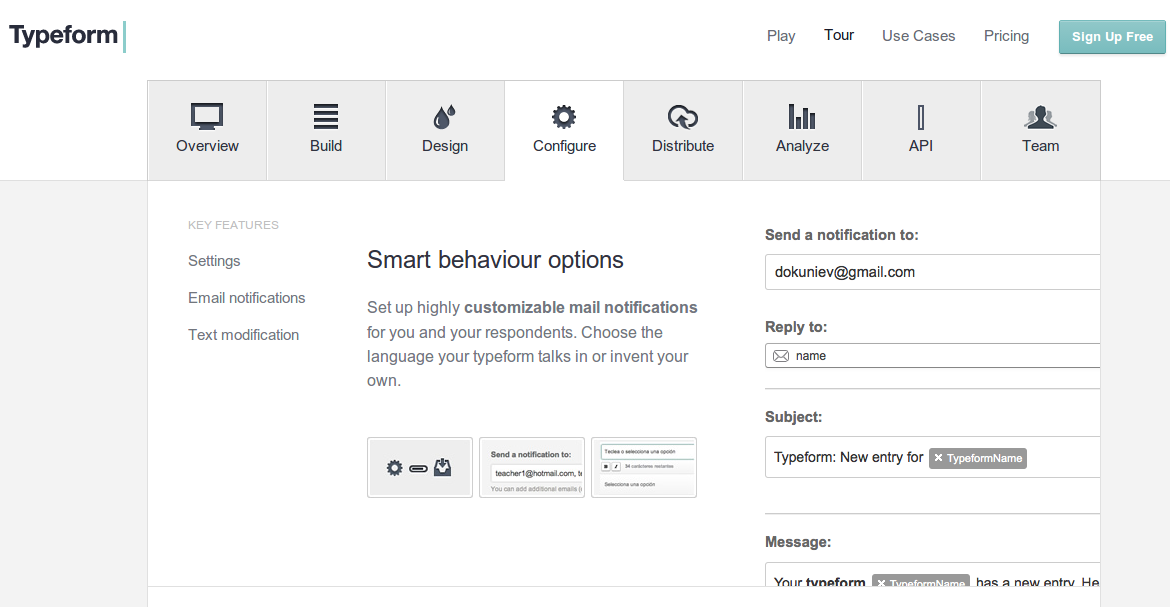Click the 'Send a notification to:' label
The height and width of the screenshot is (607, 1170).
tap(842, 234)
